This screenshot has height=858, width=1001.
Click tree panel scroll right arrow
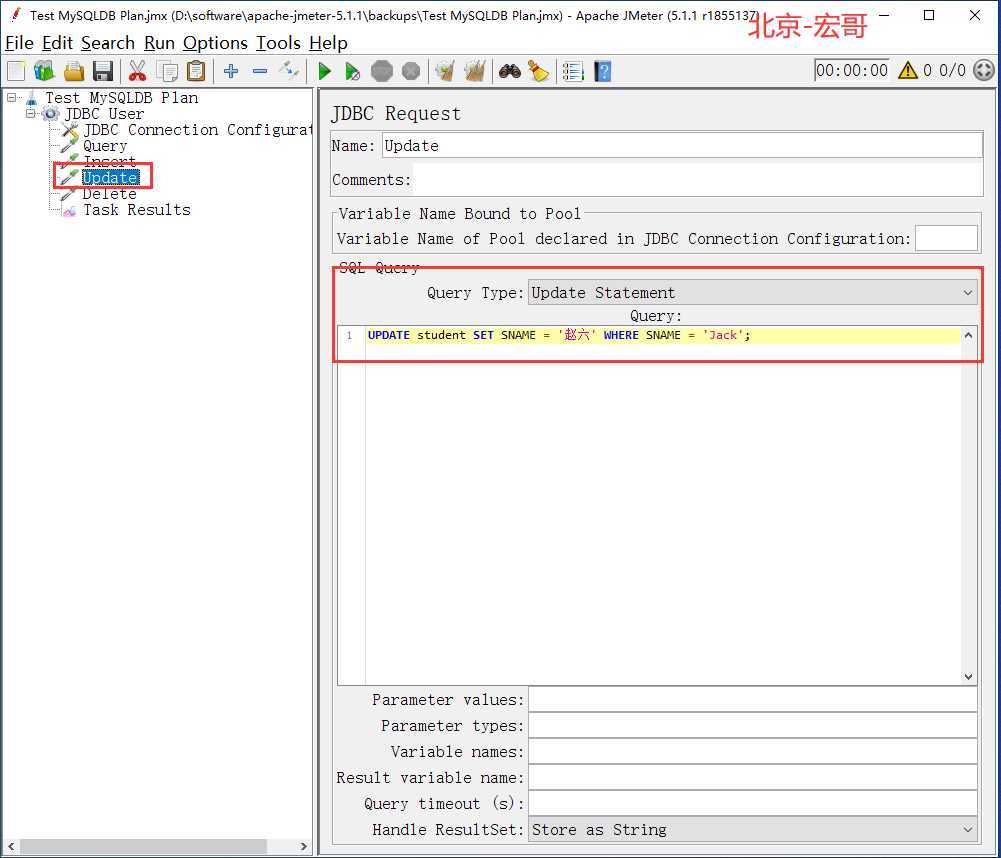click(x=303, y=847)
